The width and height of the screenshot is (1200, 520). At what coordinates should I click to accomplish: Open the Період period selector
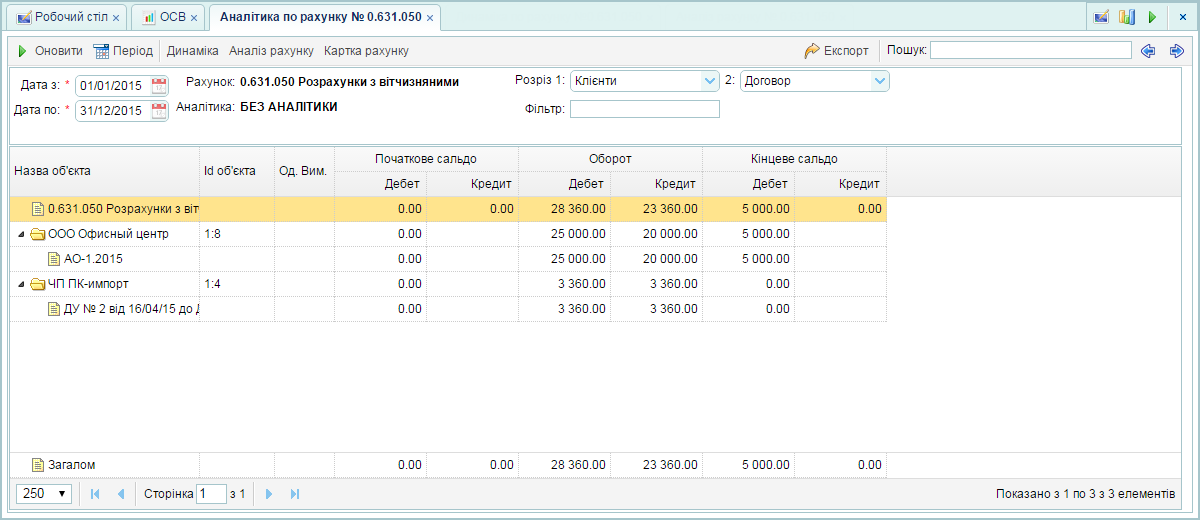[x=123, y=50]
